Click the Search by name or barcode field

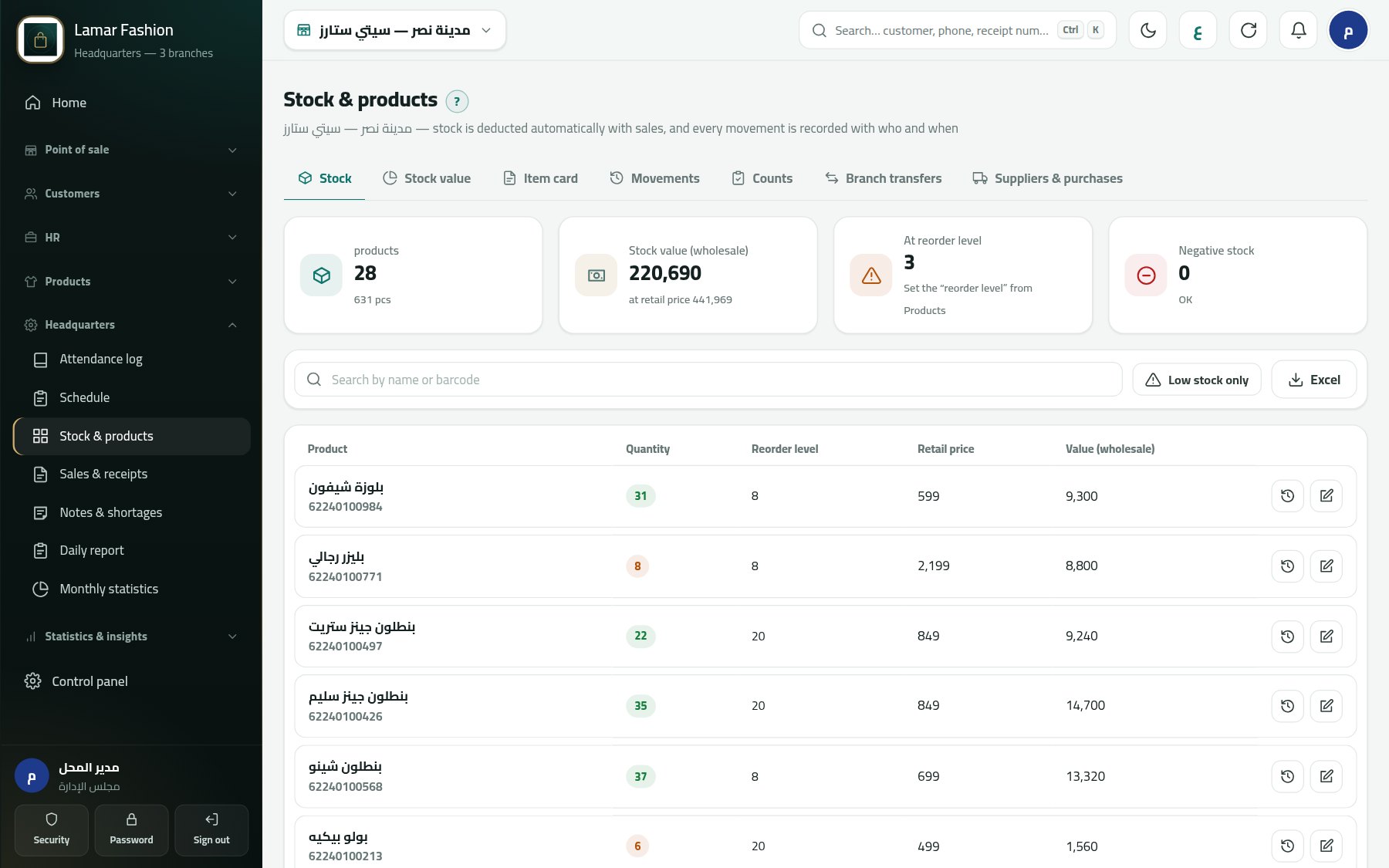coord(708,380)
